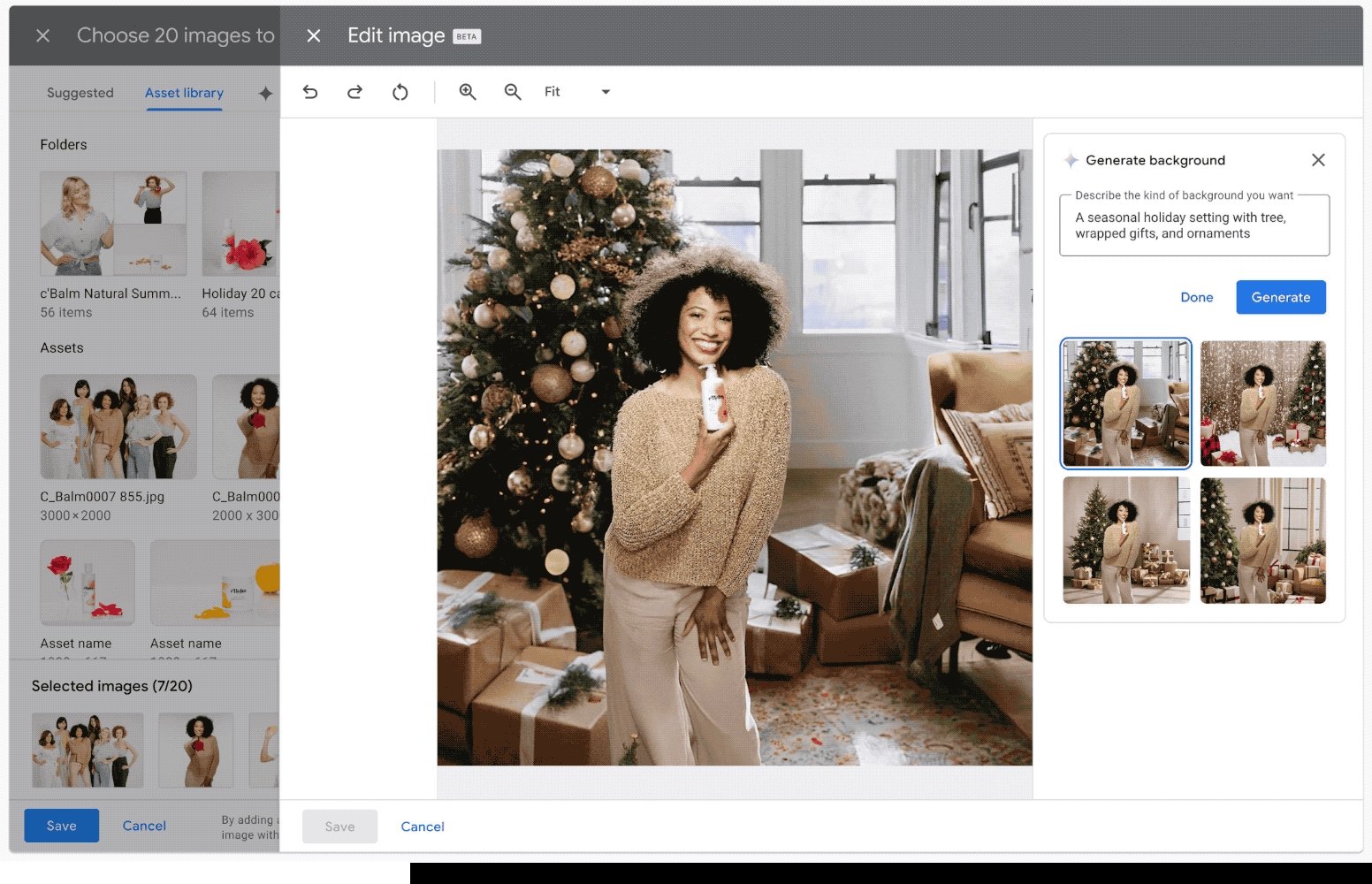Click the '56 items' folder count
Viewport: 1372px width, 884px height.
(x=66, y=312)
